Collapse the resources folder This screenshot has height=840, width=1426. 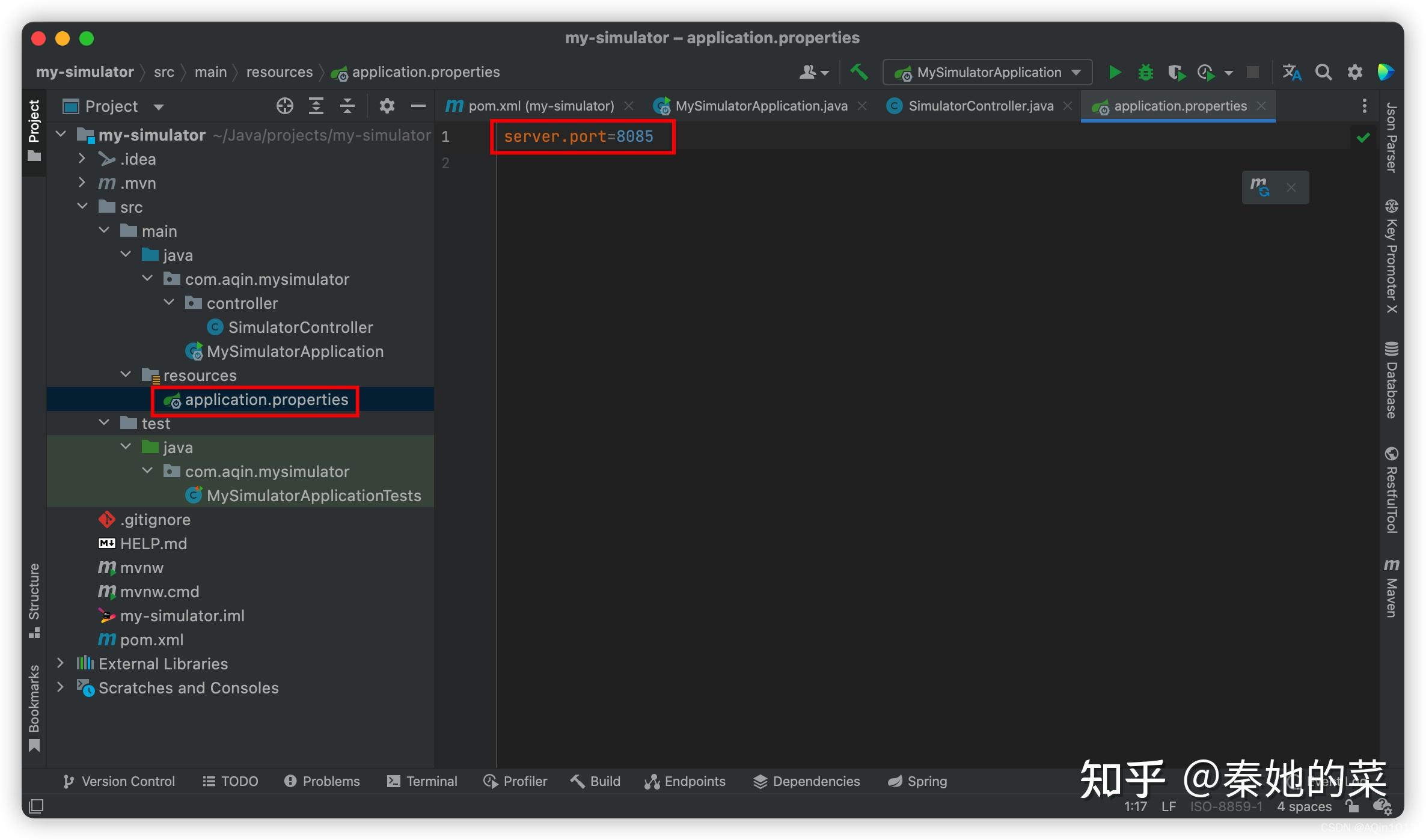point(126,375)
